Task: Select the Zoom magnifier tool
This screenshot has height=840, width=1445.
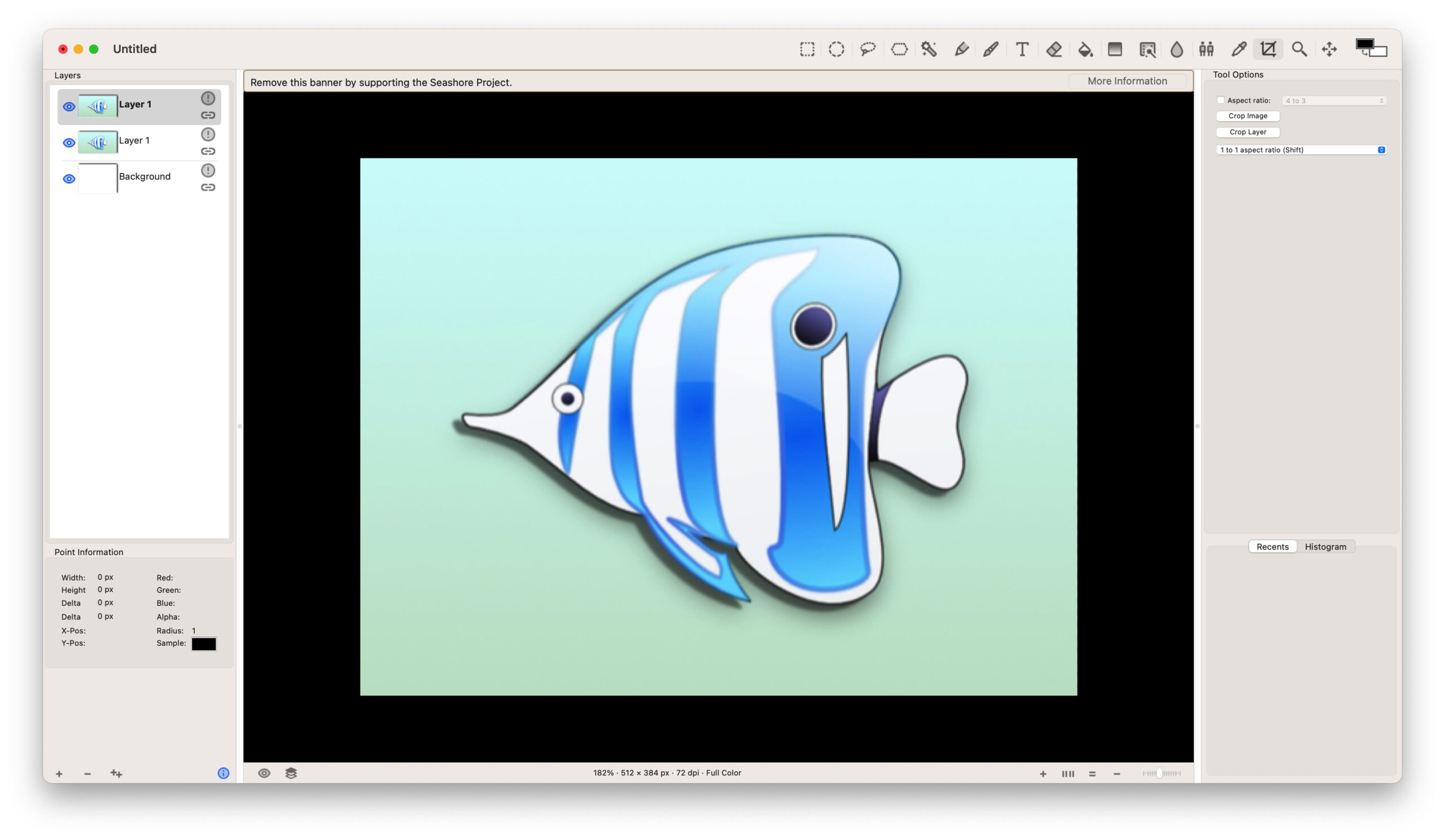Action: [1299, 49]
